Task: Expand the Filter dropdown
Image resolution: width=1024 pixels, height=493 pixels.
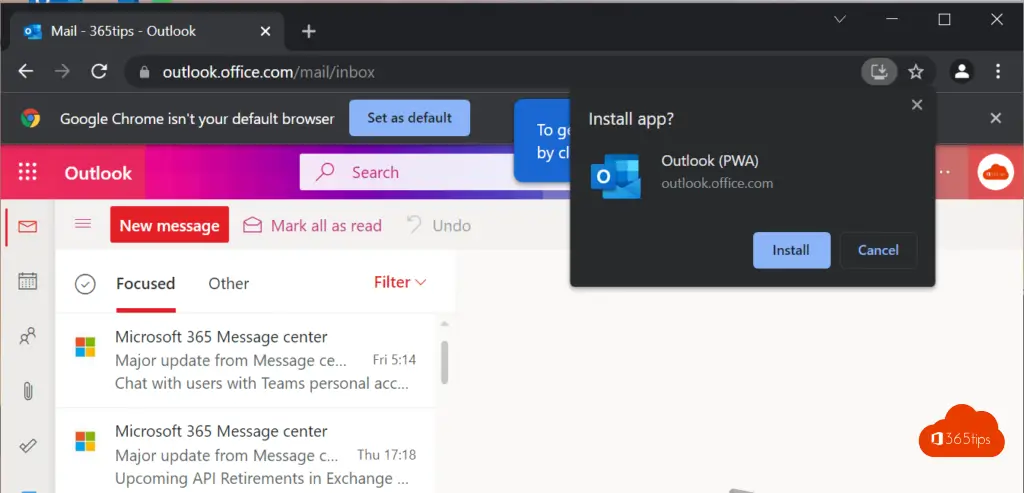Action: coord(400,282)
